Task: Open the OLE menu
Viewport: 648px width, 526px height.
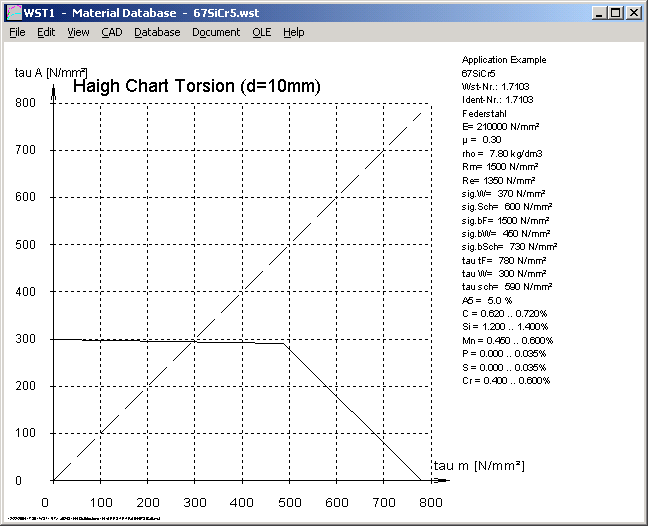Action: (261, 32)
